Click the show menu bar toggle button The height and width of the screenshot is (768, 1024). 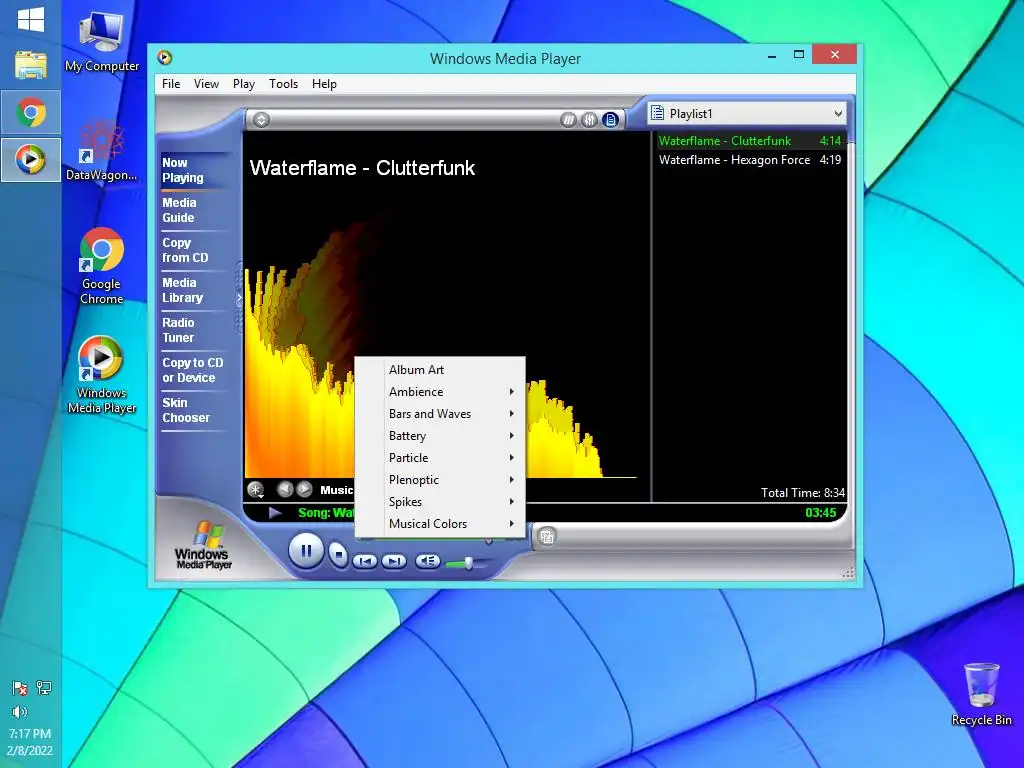(261, 120)
